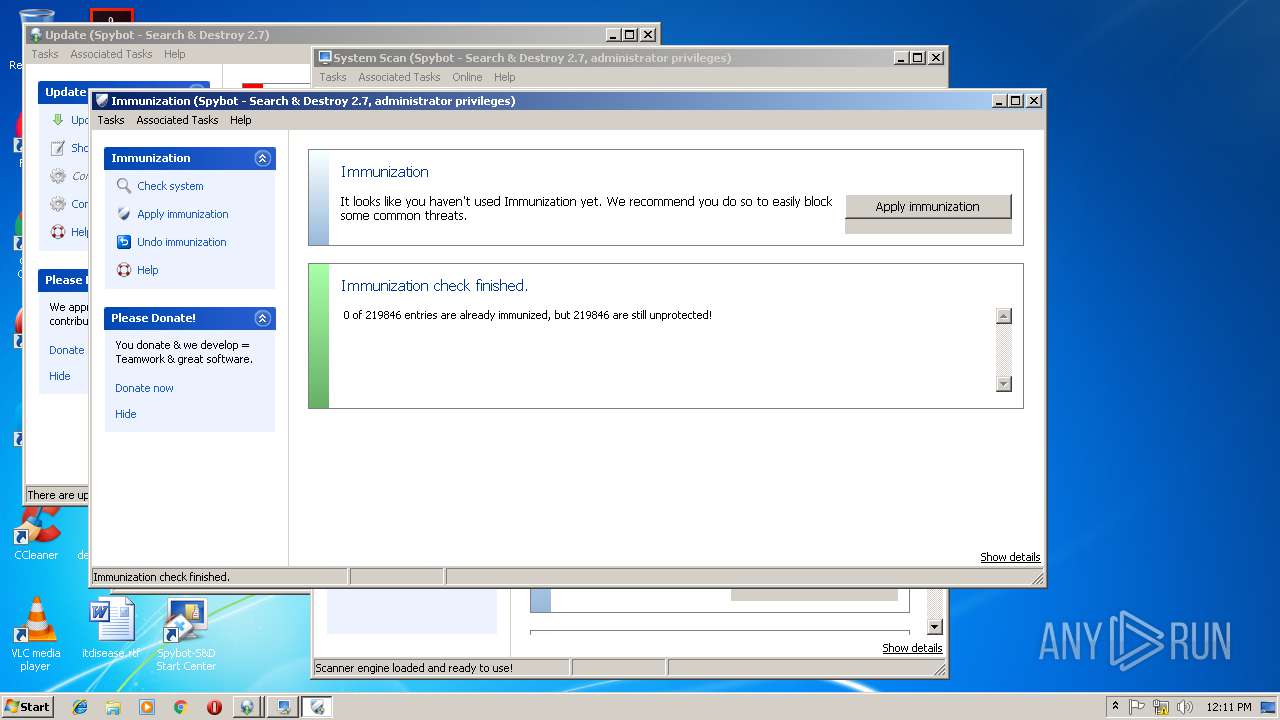
Task: Click the taskbar clock showing 12:11 PM
Action: tap(1228, 707)
